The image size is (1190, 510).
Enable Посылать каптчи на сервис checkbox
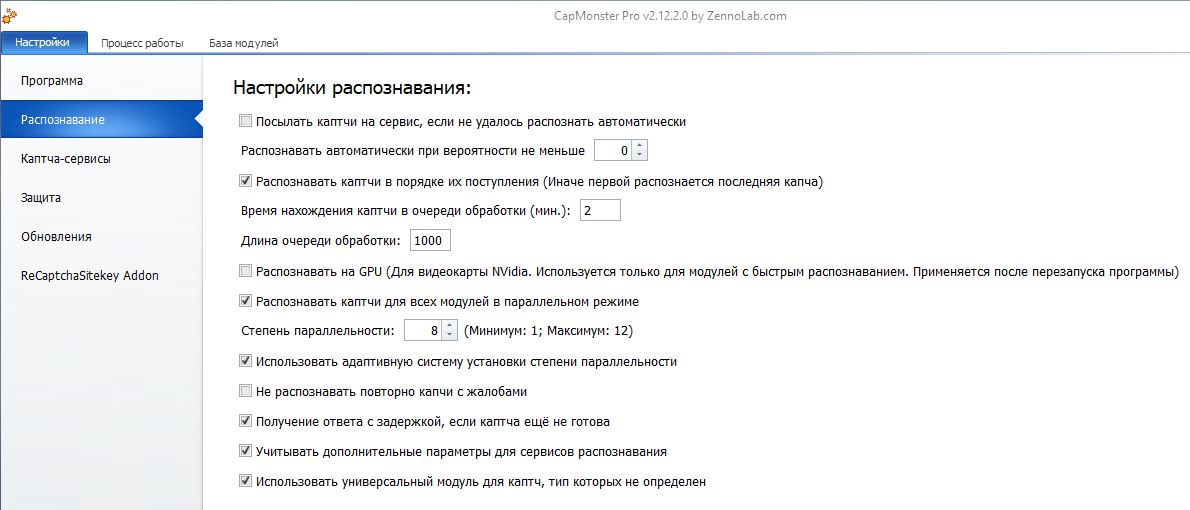pyautogui.click(x=246, y=121)
